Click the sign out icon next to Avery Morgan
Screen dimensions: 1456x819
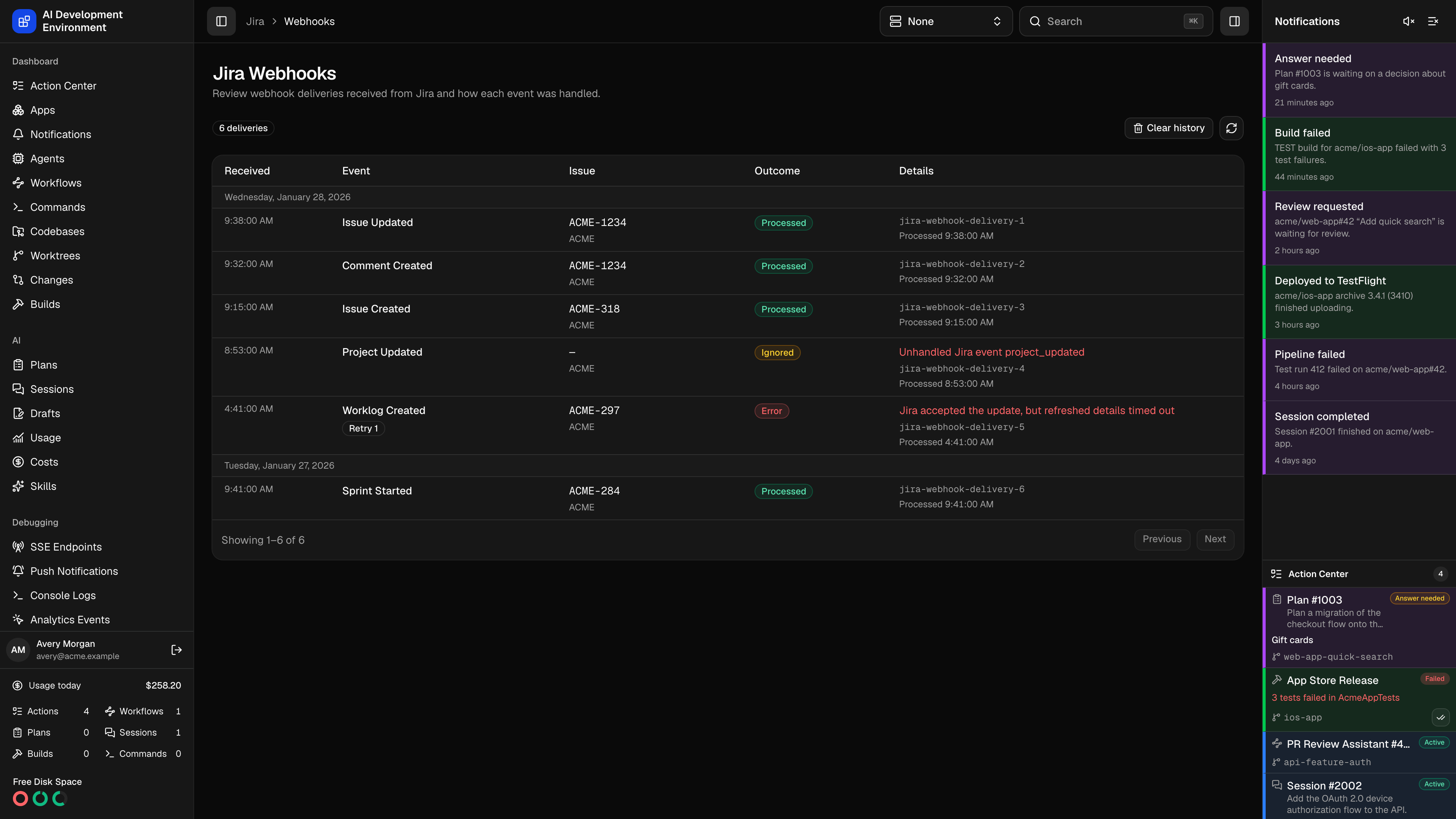click(x=176, y=650)
